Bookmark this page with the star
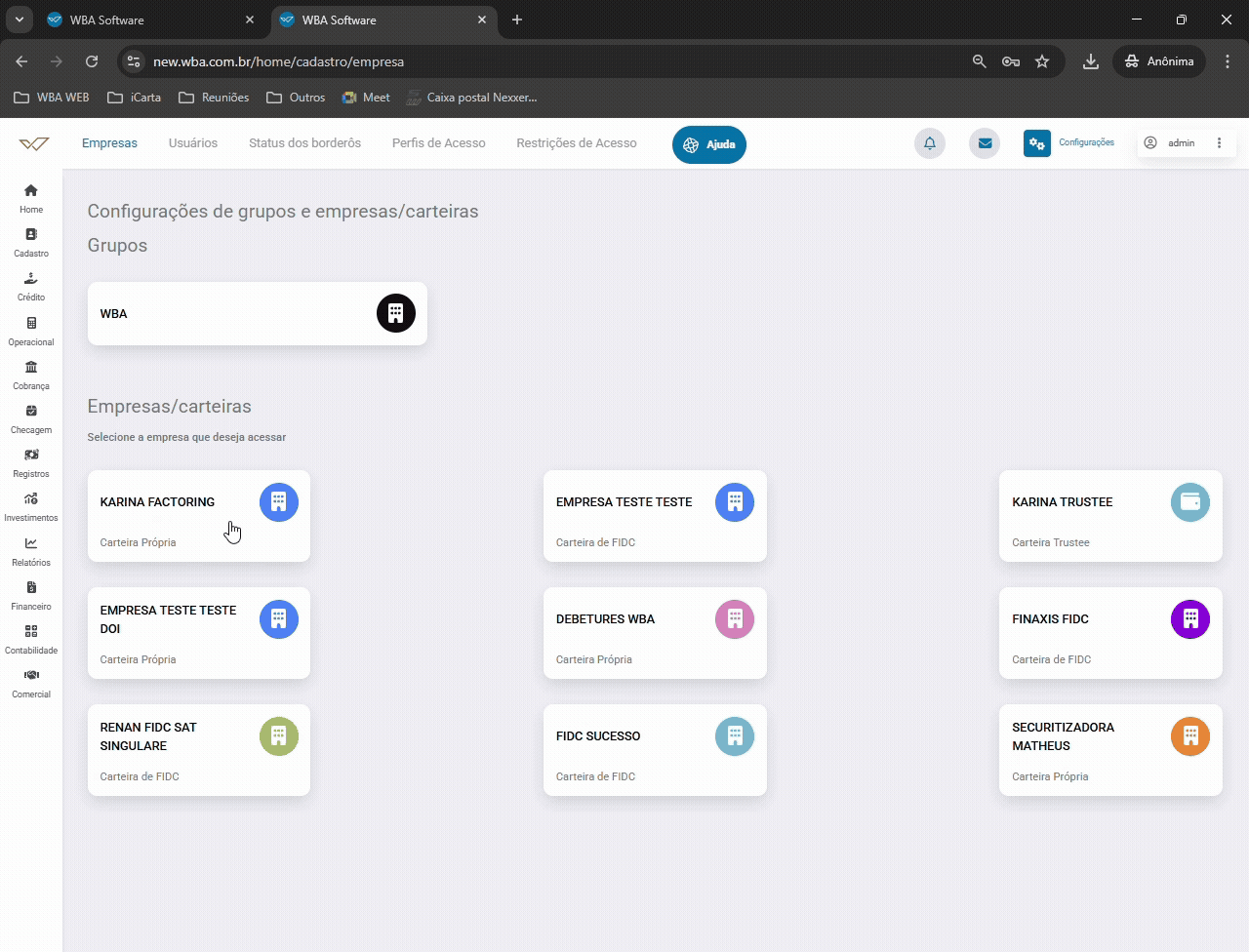 pos(1042,61)
